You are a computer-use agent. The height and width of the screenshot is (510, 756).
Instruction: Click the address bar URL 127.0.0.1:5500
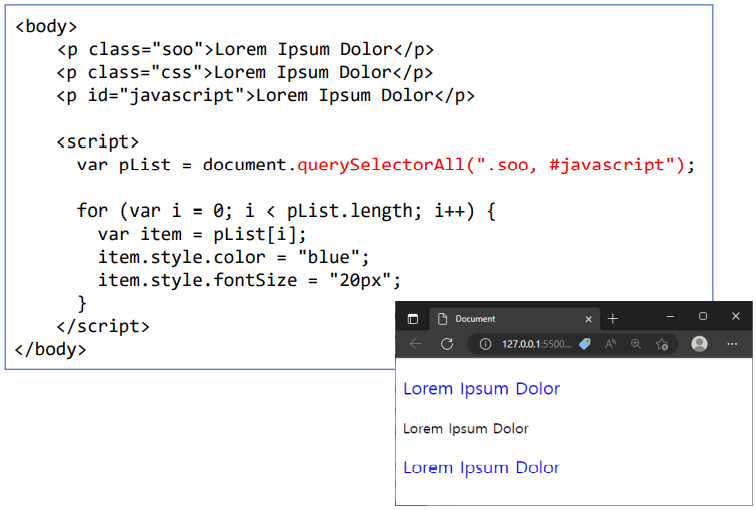tap(537, 344)
